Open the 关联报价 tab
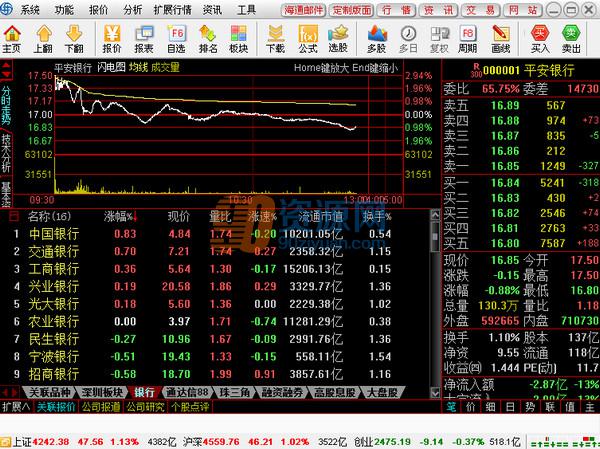The image size is (600, 449). (56, 407)
